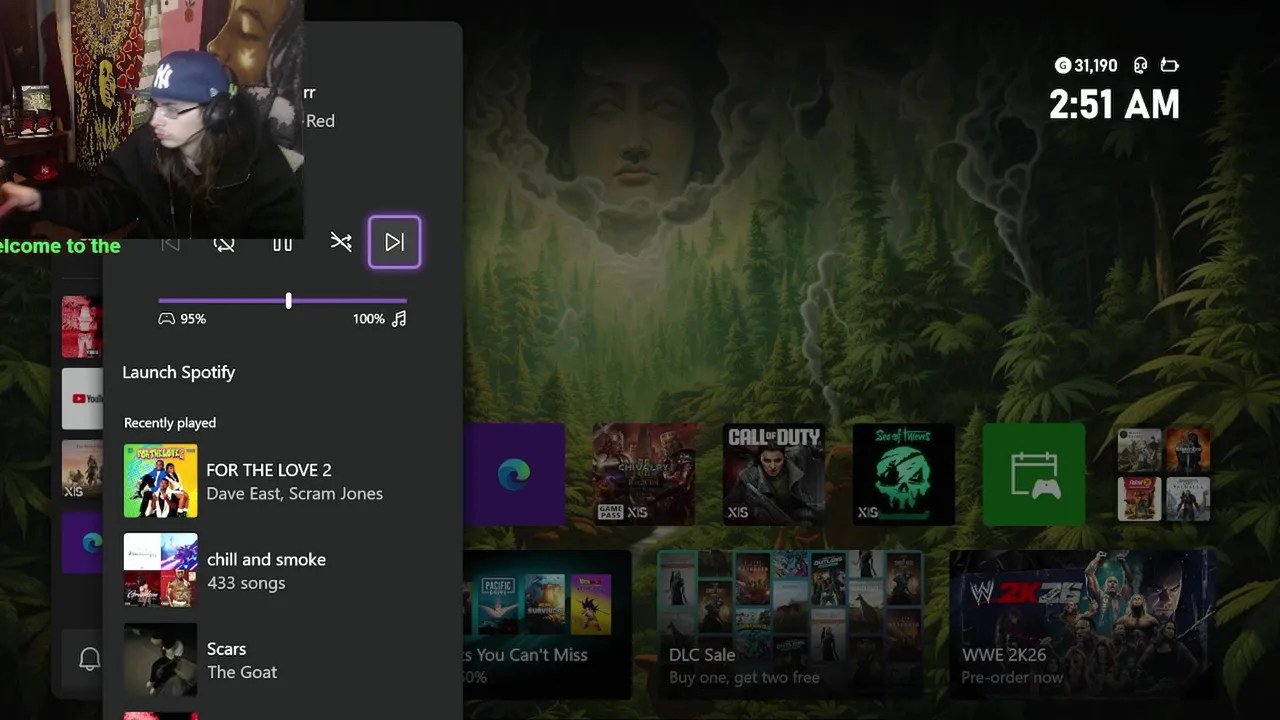The image size is (1280, 720).
Task: Click controller volume icon at 95%
Action: pos(167,319)
